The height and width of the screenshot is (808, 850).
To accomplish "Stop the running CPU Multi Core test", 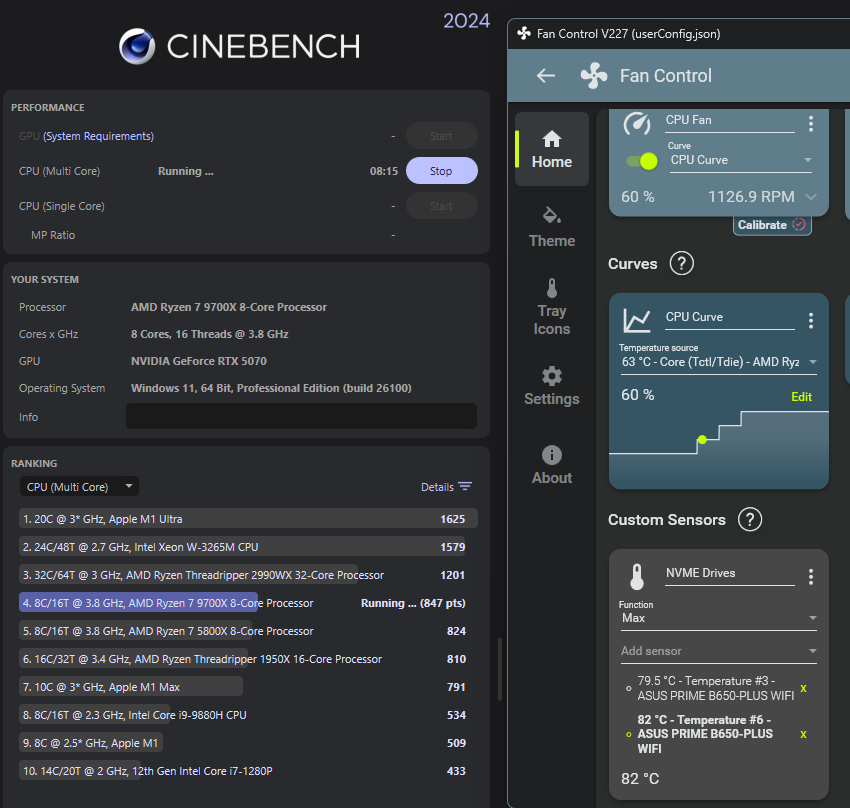I will (x=441, y=171).
